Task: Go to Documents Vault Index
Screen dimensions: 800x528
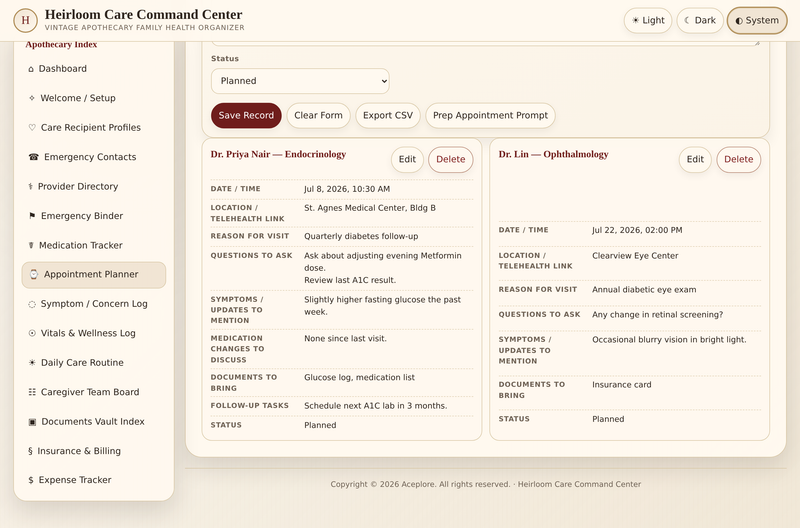Action: click(x=94, y=422)
